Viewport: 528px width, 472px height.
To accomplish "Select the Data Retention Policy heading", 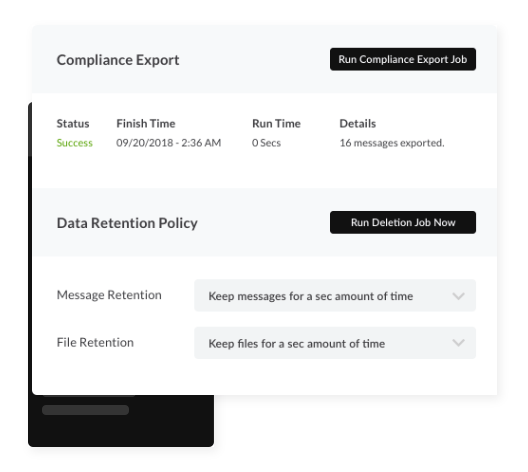I will [127, 223].
